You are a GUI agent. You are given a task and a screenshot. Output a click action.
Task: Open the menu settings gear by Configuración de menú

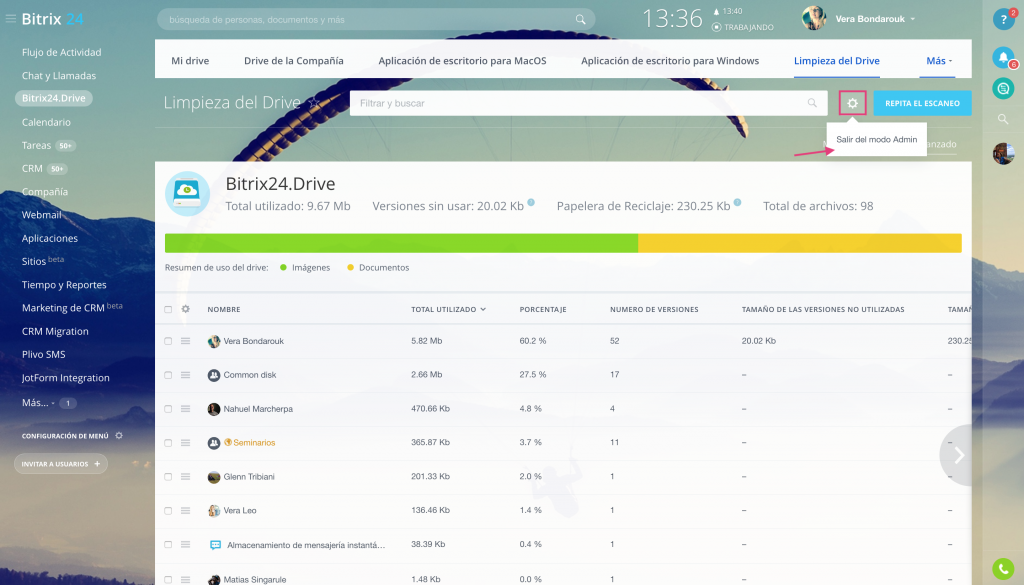[119, 435]
